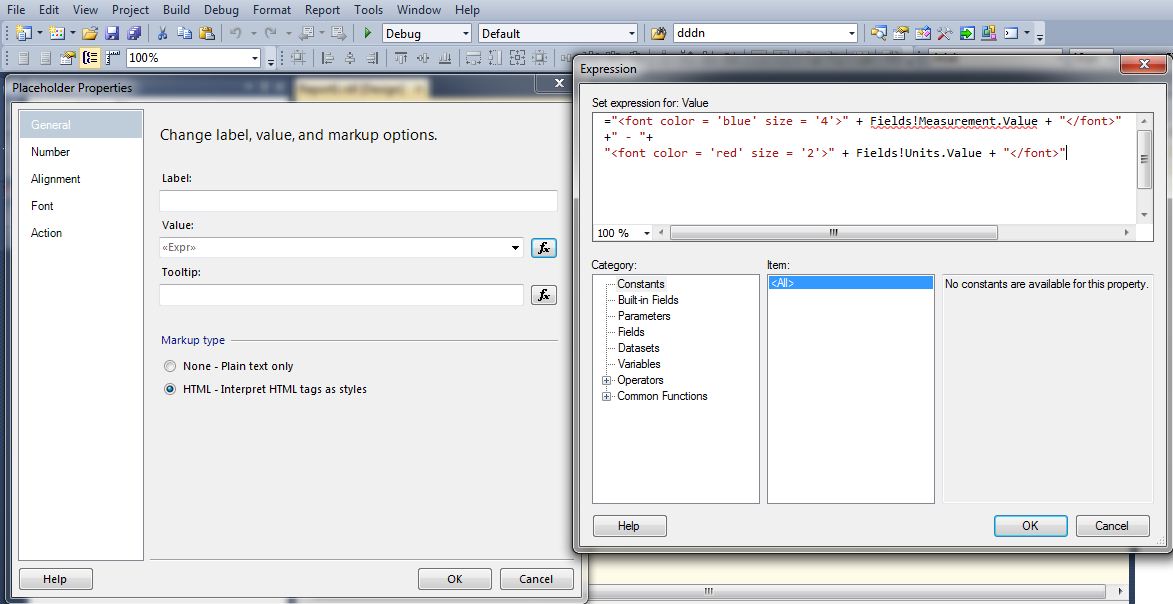Click Cancel in the Expression dialog
Viewport: 1173px width, 604px height.
click(1112, 525)
